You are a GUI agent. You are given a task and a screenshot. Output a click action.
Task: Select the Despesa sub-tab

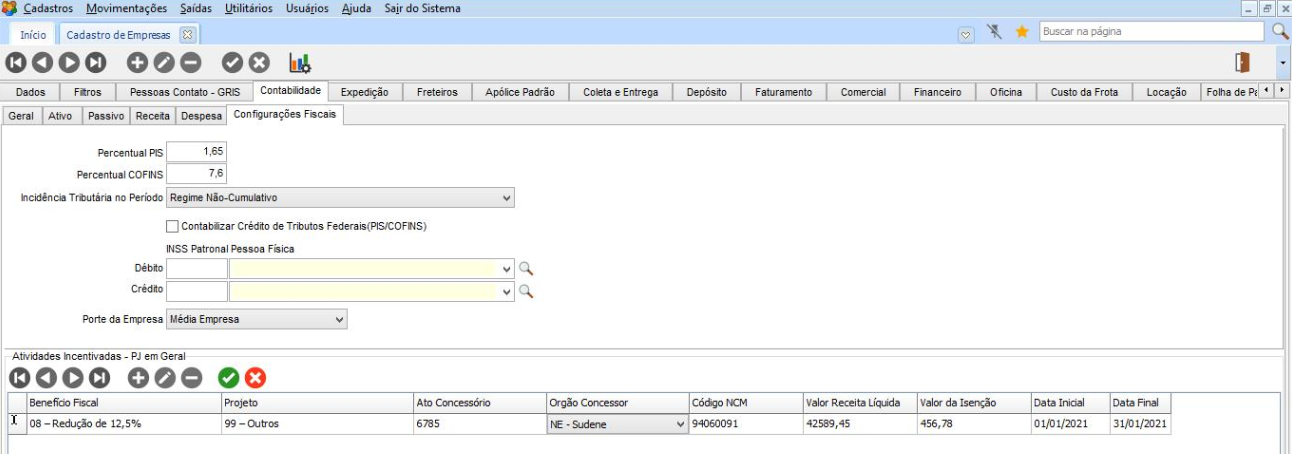201,116
